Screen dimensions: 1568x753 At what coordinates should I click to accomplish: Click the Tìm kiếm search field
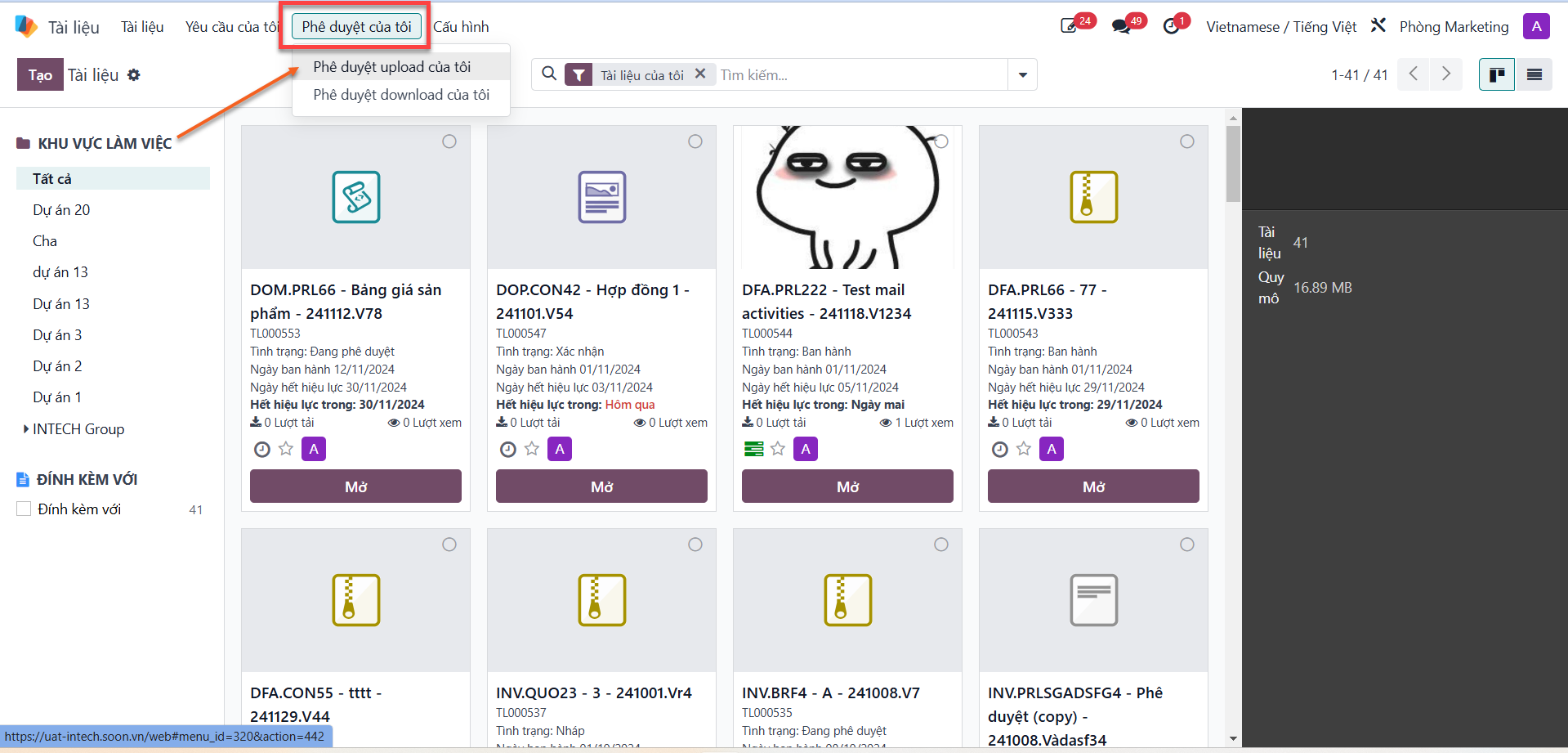tap(862, 74)
